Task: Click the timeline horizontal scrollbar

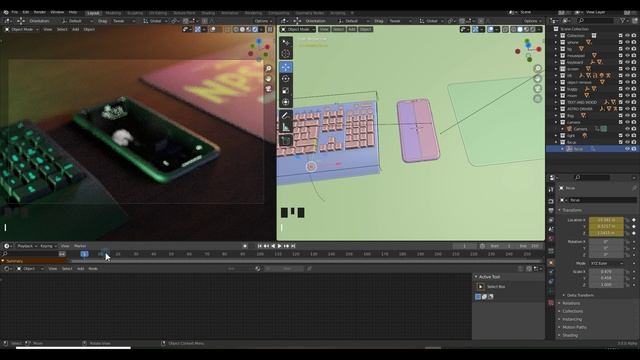Action: click(x=306, y=261)
